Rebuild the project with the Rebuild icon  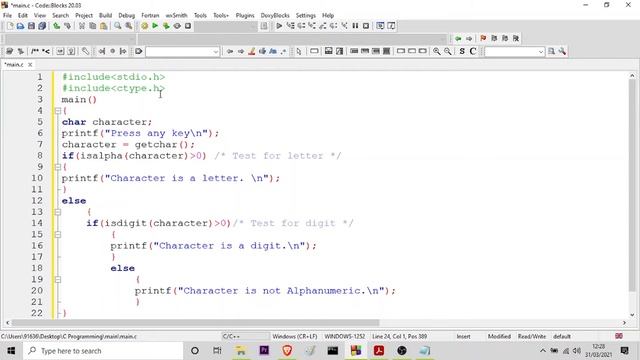pos(177,26)
